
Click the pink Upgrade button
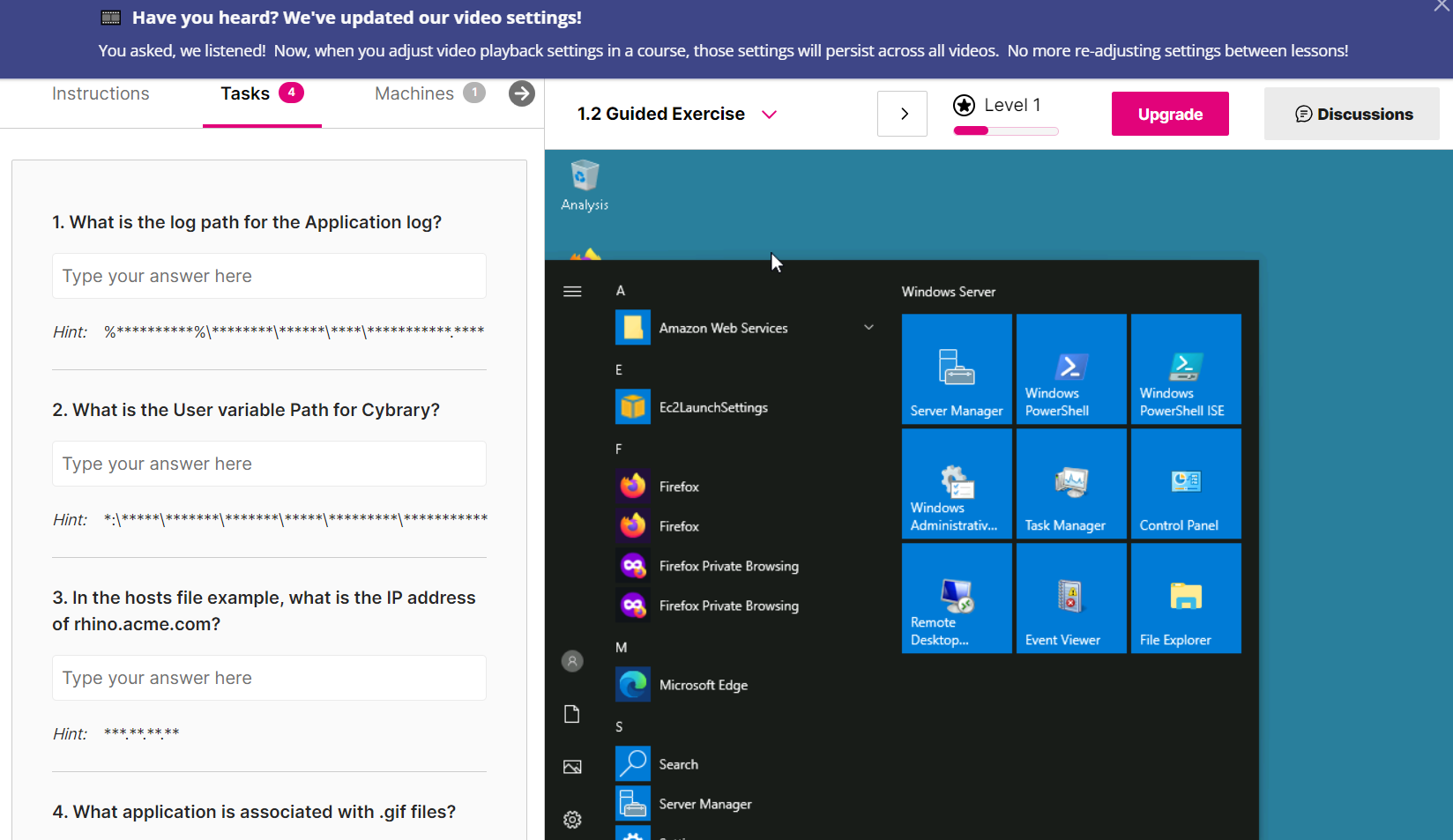tap(1169, 115)
